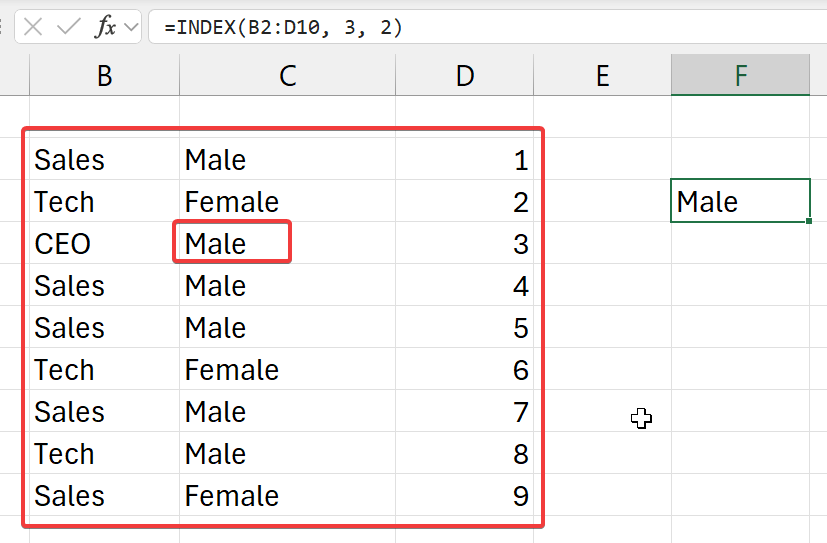Expand the chevron dropdown beside fx
827x543 pixels.
click(x=131, y=27)
